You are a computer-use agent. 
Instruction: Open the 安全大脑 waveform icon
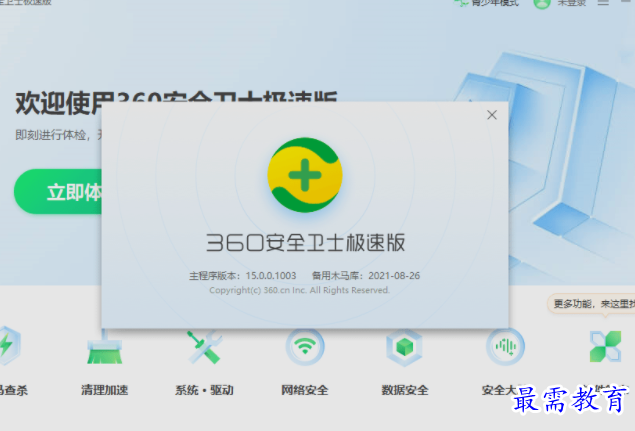pos(505,347)
